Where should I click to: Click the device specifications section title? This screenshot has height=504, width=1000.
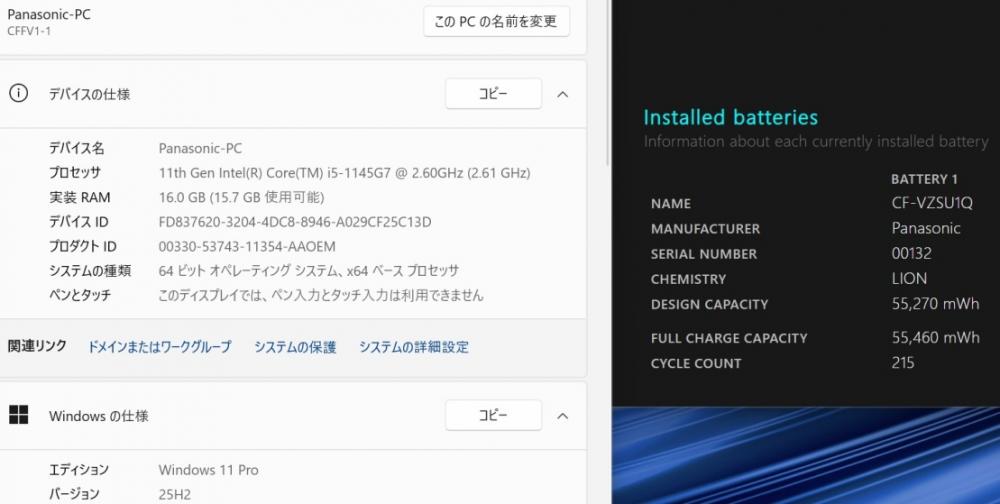click(x=89, y=94)
